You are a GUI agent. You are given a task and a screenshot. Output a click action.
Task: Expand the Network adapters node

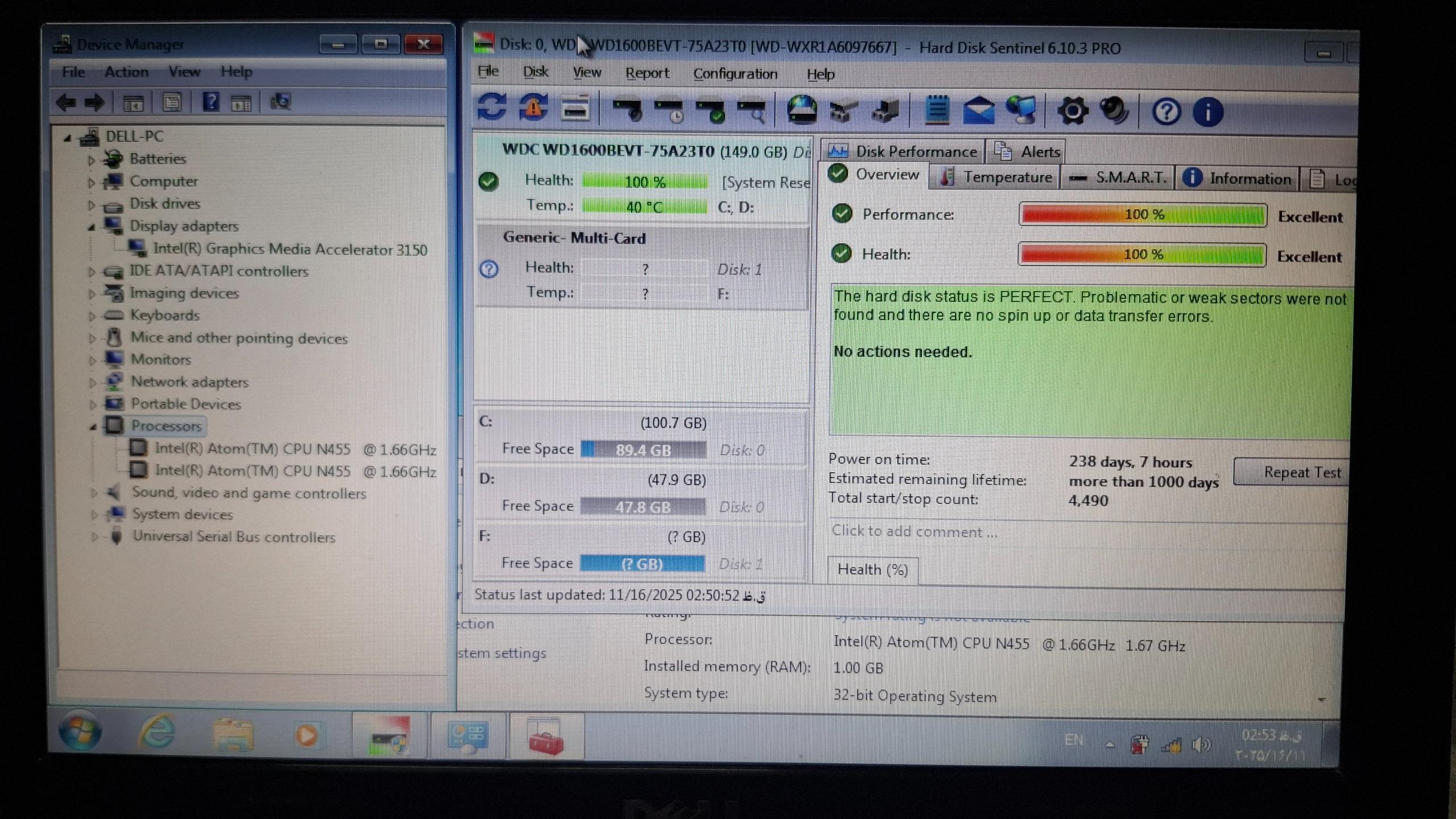point(93,383)
